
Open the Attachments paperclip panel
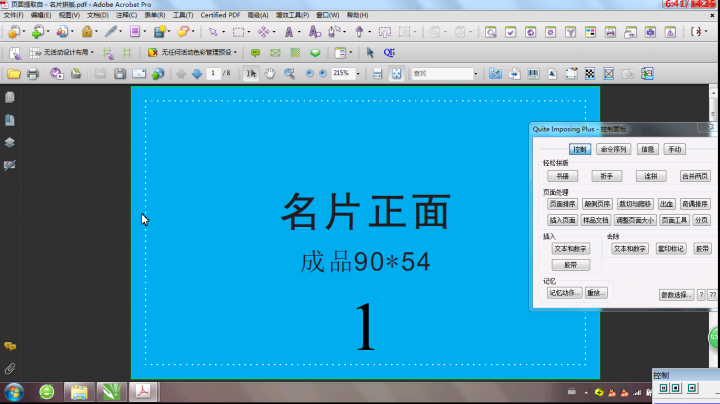[x=10, y=369]
